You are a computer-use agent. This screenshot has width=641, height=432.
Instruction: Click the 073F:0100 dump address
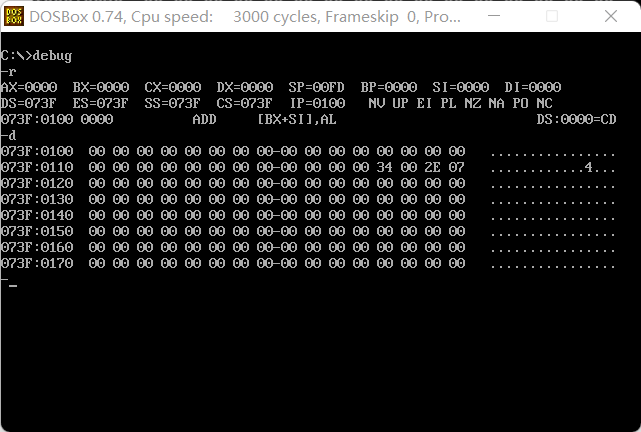(x=37, y=151)
